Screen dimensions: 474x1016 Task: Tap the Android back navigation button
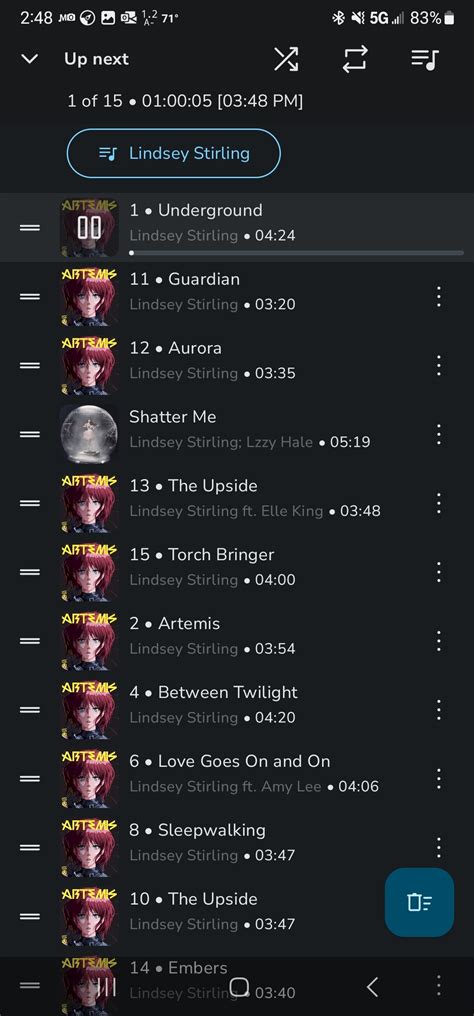coord(372,987)
